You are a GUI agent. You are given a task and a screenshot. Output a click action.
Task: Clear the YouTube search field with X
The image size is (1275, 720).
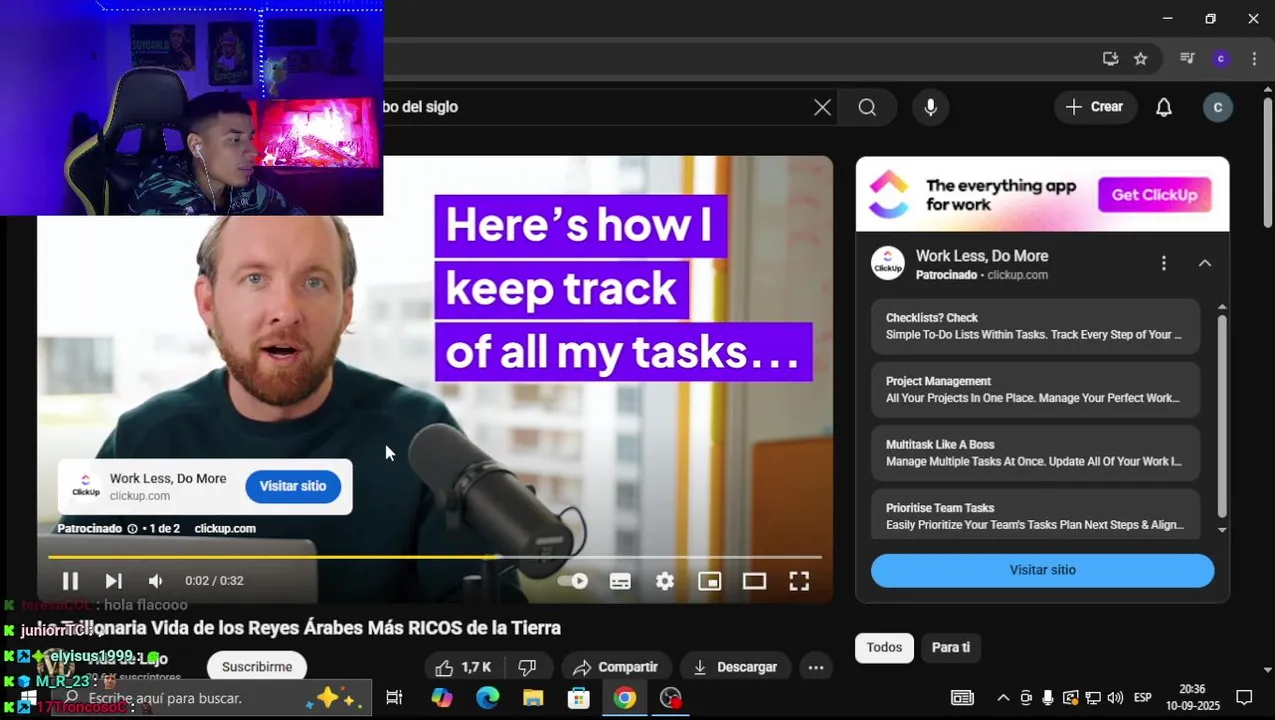tap(822, 107)
